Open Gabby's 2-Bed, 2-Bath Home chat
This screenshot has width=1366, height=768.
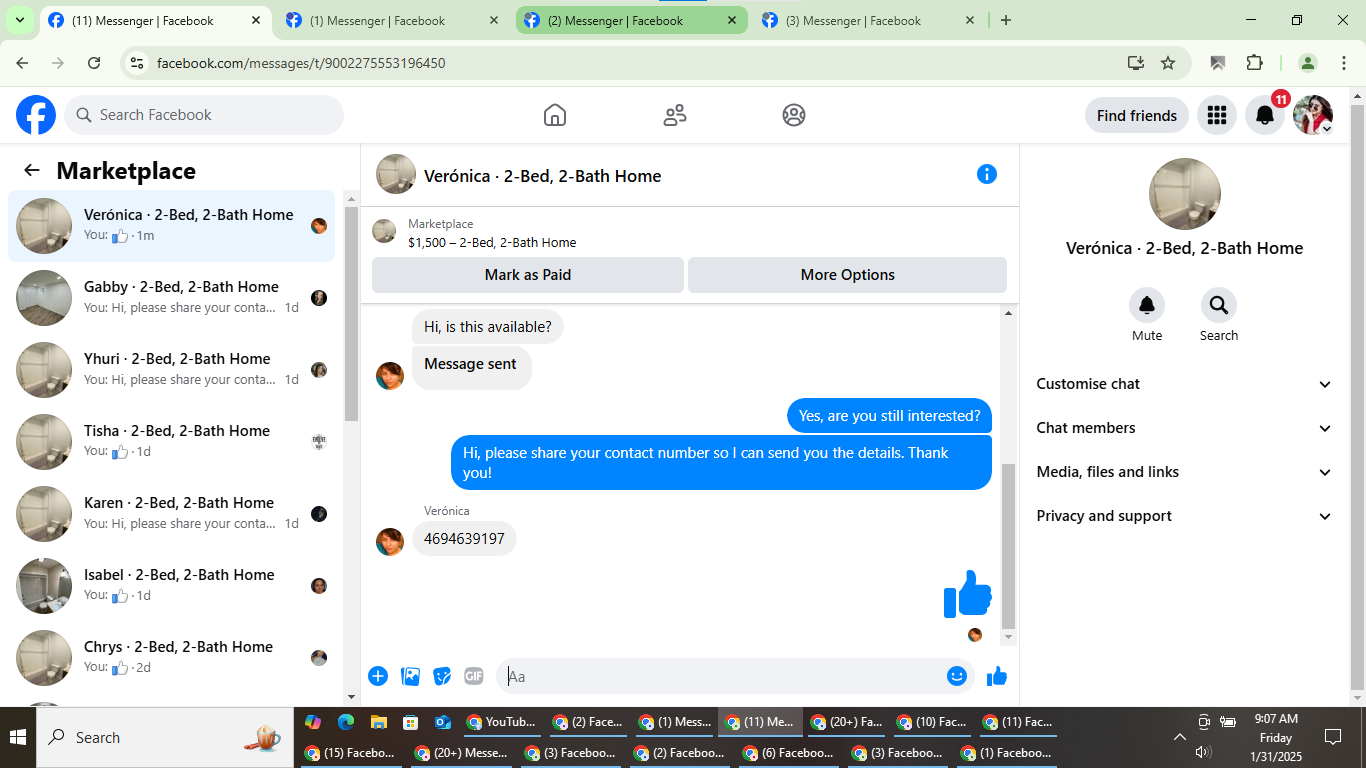(x=171, y=298)
